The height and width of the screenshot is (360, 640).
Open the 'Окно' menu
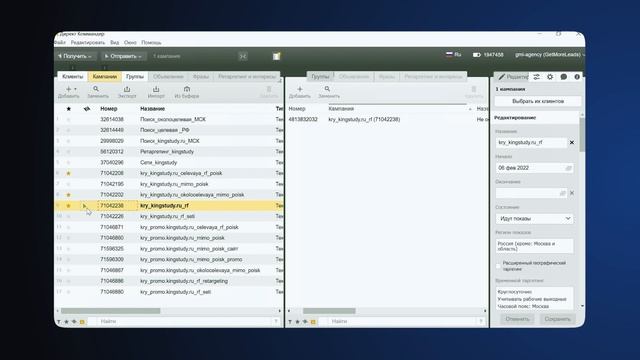coord(130,42)
